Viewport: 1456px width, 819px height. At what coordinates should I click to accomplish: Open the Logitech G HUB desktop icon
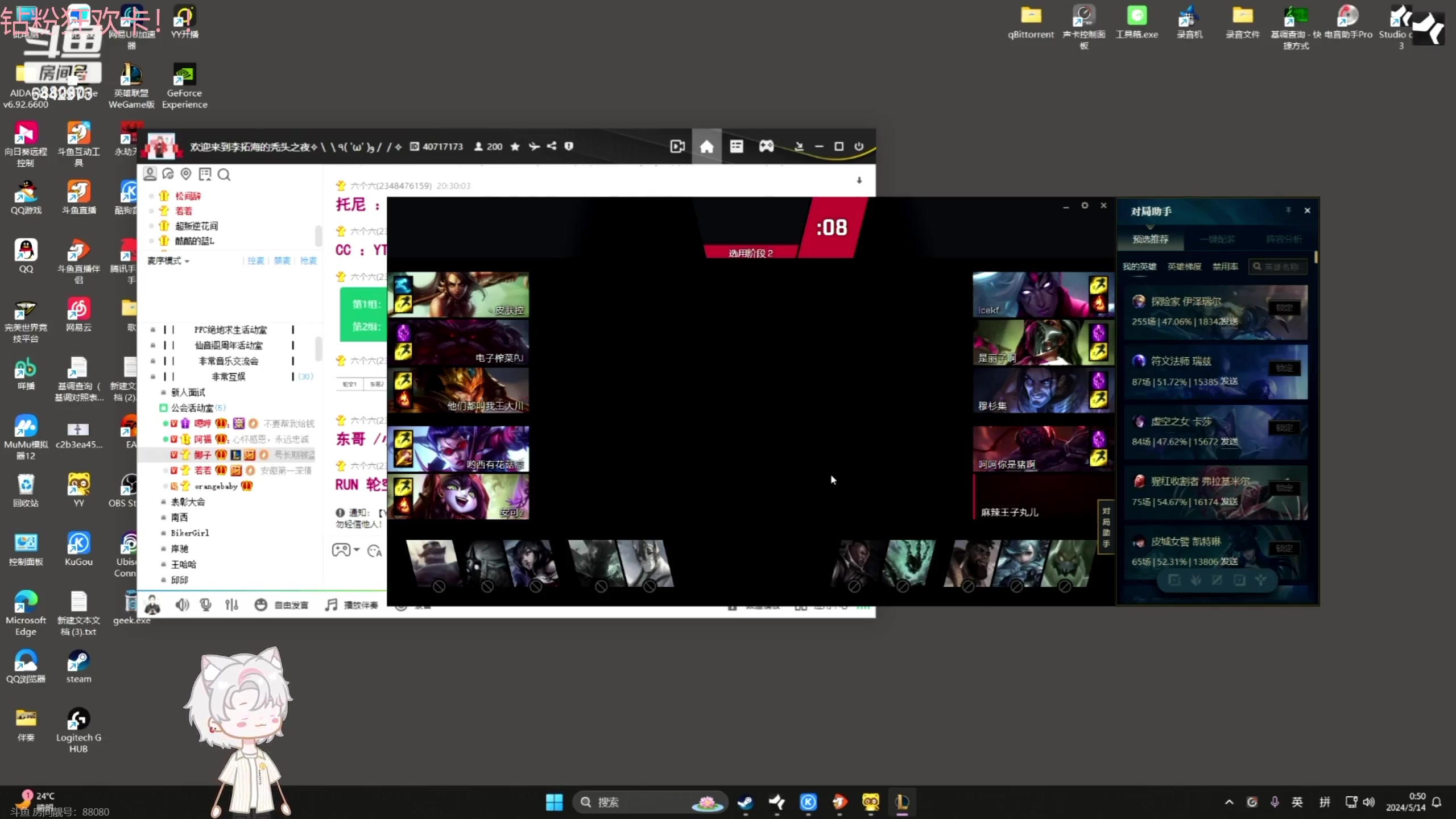coord(78,730)
